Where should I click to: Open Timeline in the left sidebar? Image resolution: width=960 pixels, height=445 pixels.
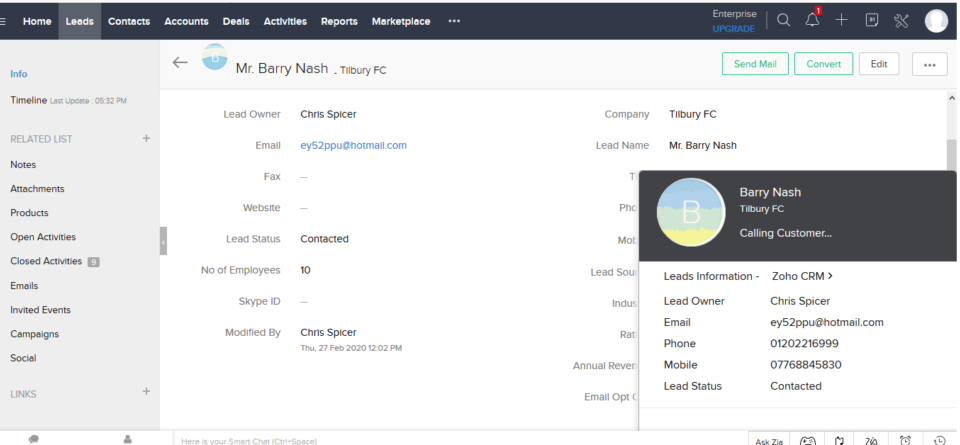28,100
